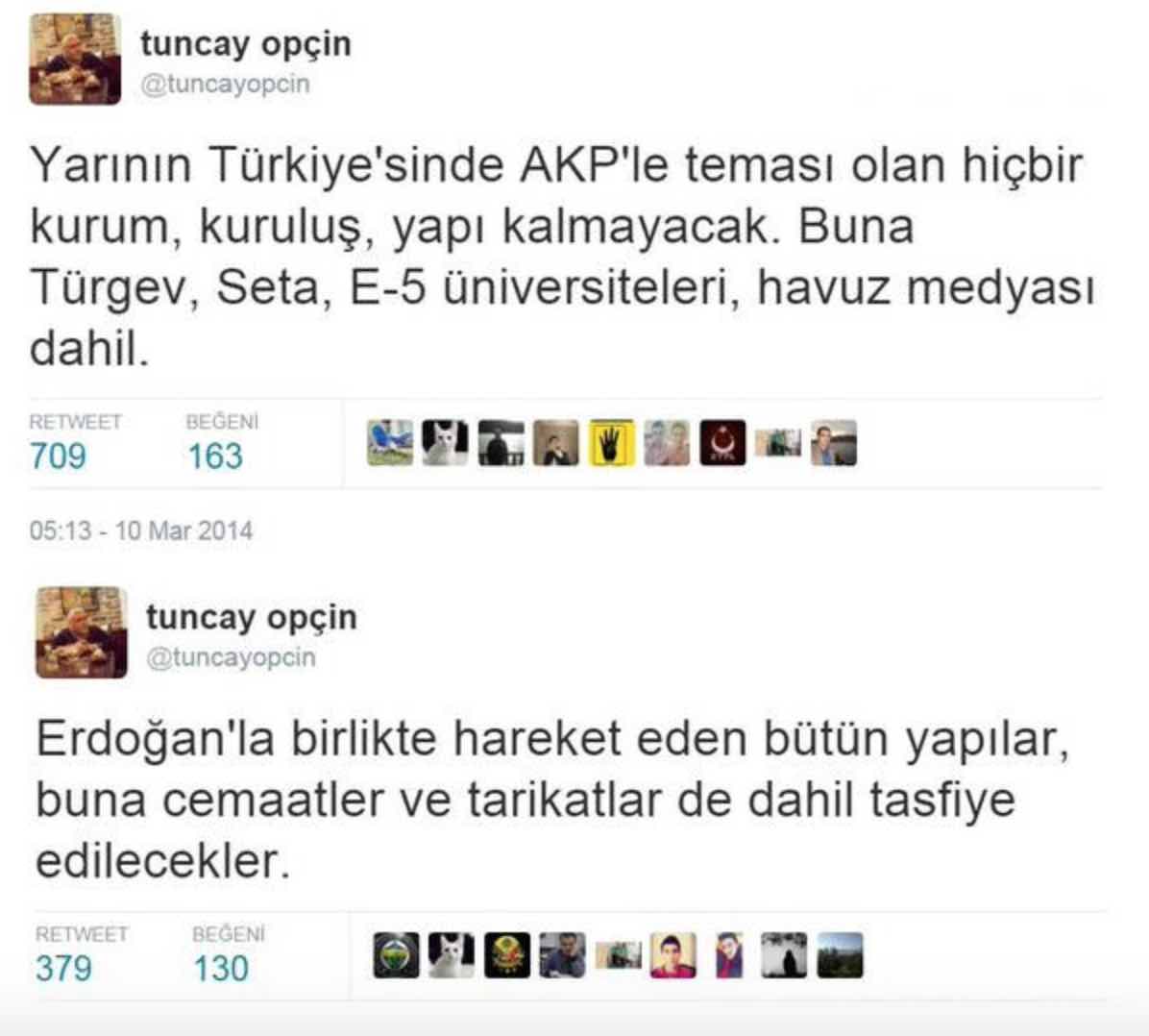The height and width of the screenshot is (1036, 1149).
Task: View the 130 beğeni on the second tweet
Action: click(x=221, y=968)
